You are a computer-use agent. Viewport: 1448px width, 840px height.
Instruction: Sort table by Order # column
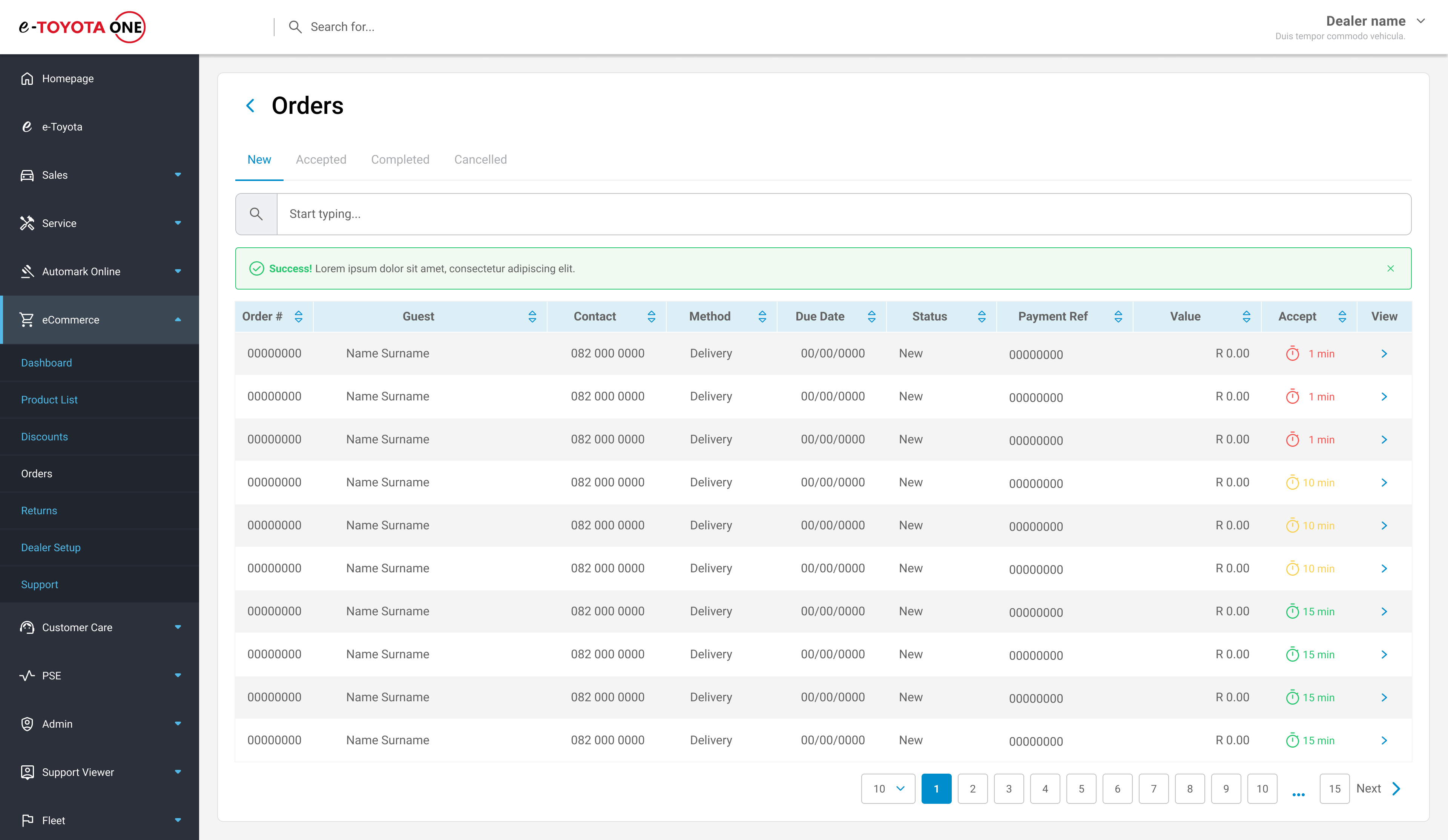pyautogui.click(x=298, y=317)
